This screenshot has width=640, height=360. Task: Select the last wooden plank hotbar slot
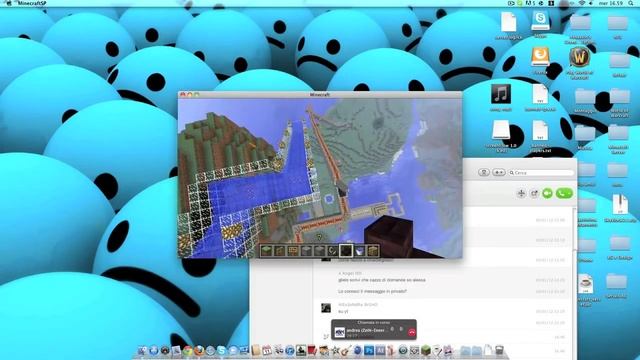click(373, 251)
